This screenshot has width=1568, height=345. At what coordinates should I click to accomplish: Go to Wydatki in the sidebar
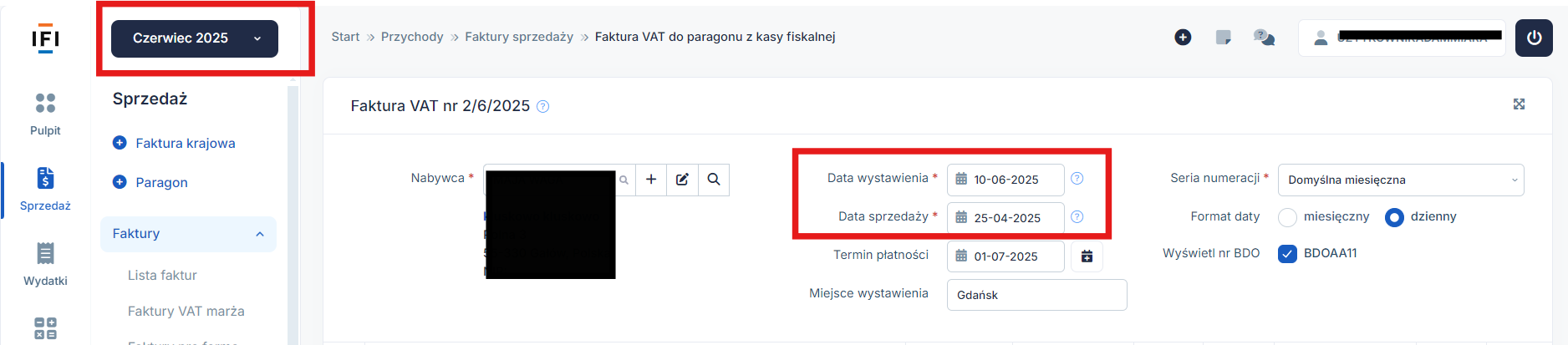click(x=45, y=264)
